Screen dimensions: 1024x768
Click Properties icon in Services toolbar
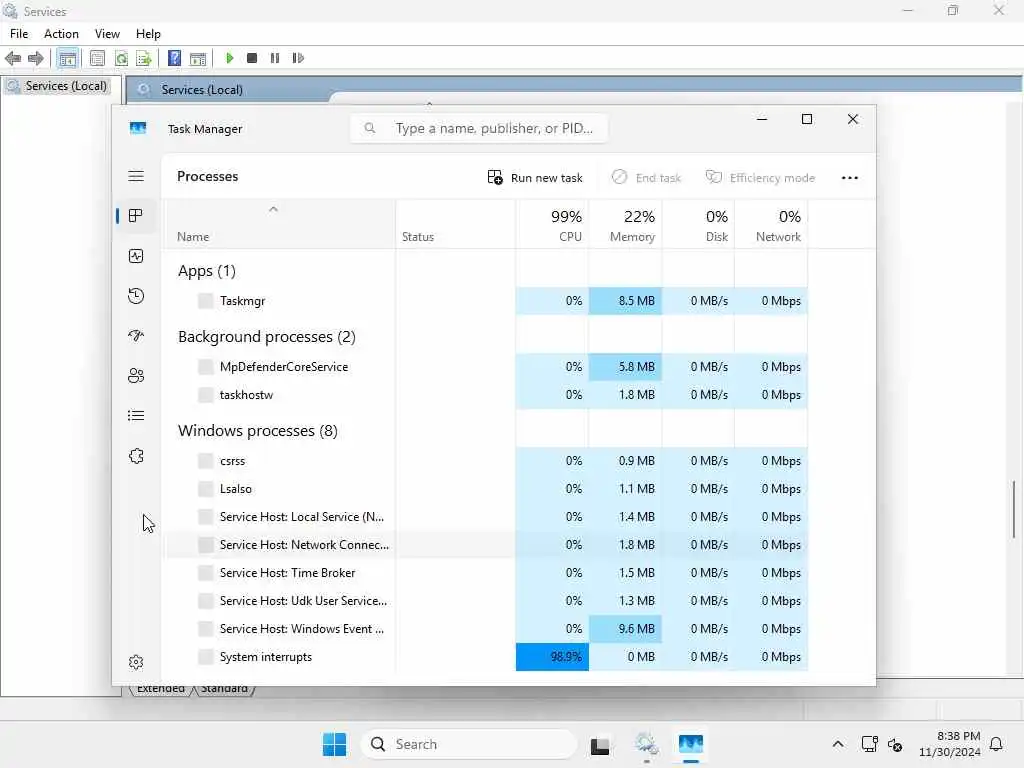[97, 58]
